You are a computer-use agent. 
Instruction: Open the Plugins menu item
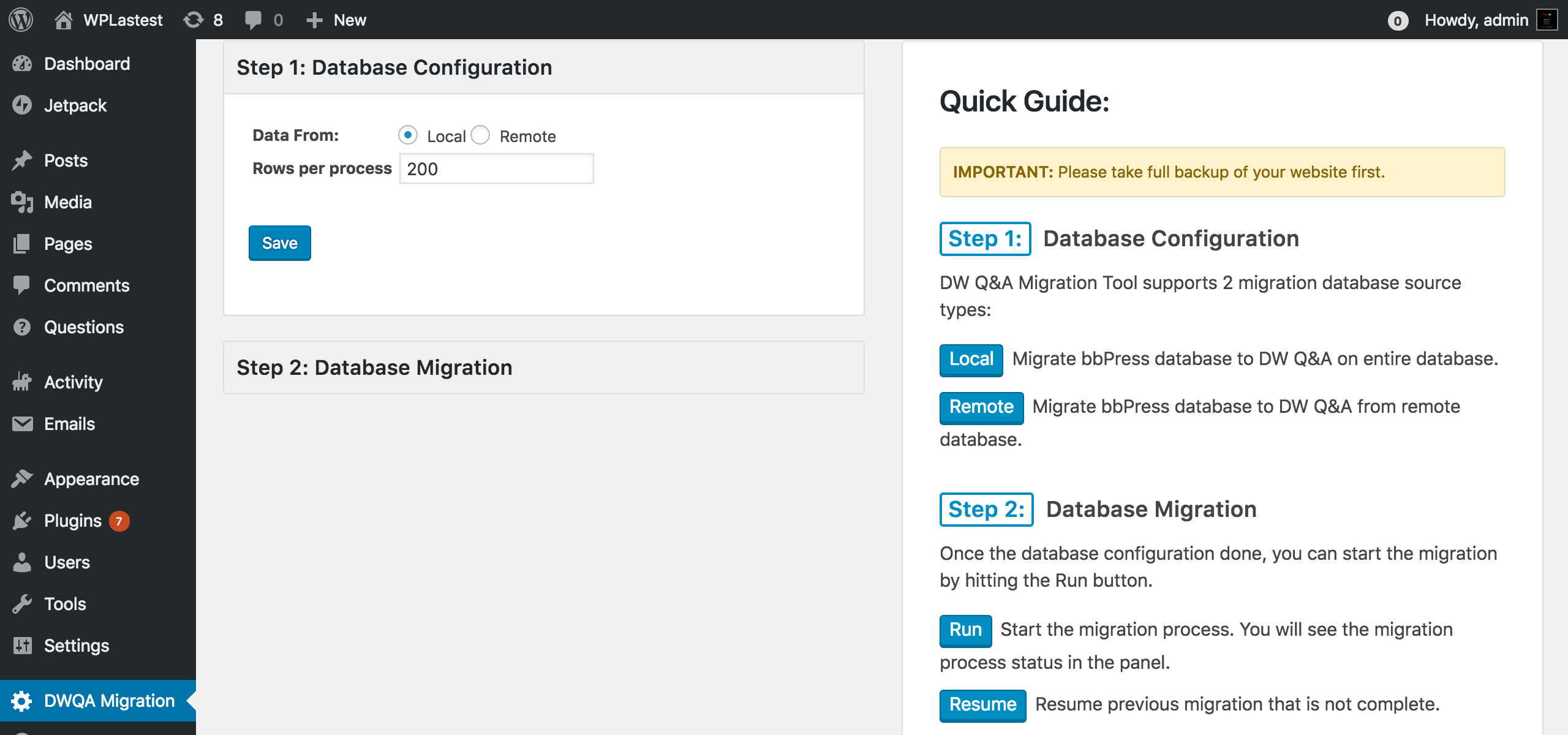tap(73, 521)
